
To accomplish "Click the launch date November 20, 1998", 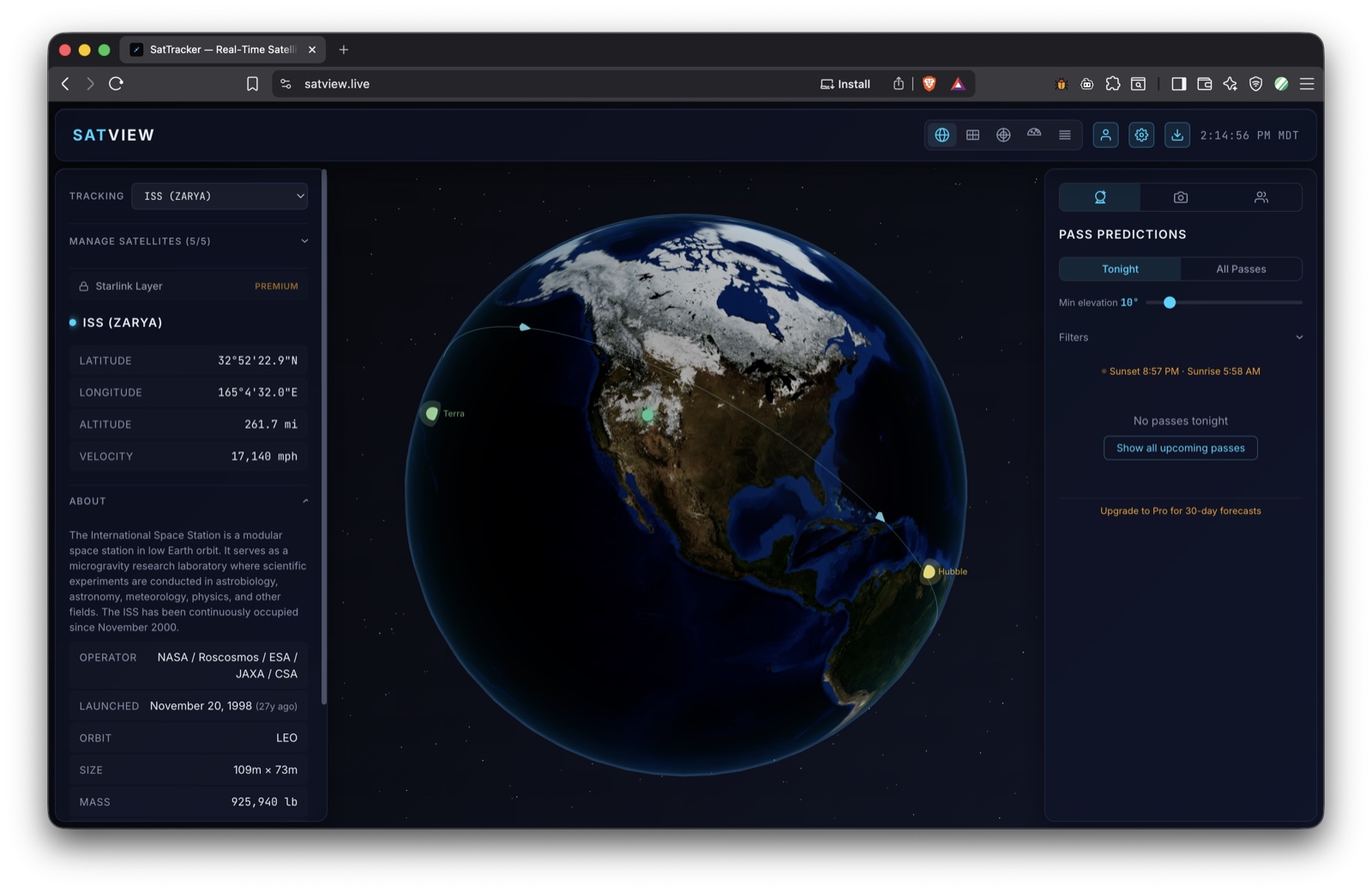I will tap(201, 706).
